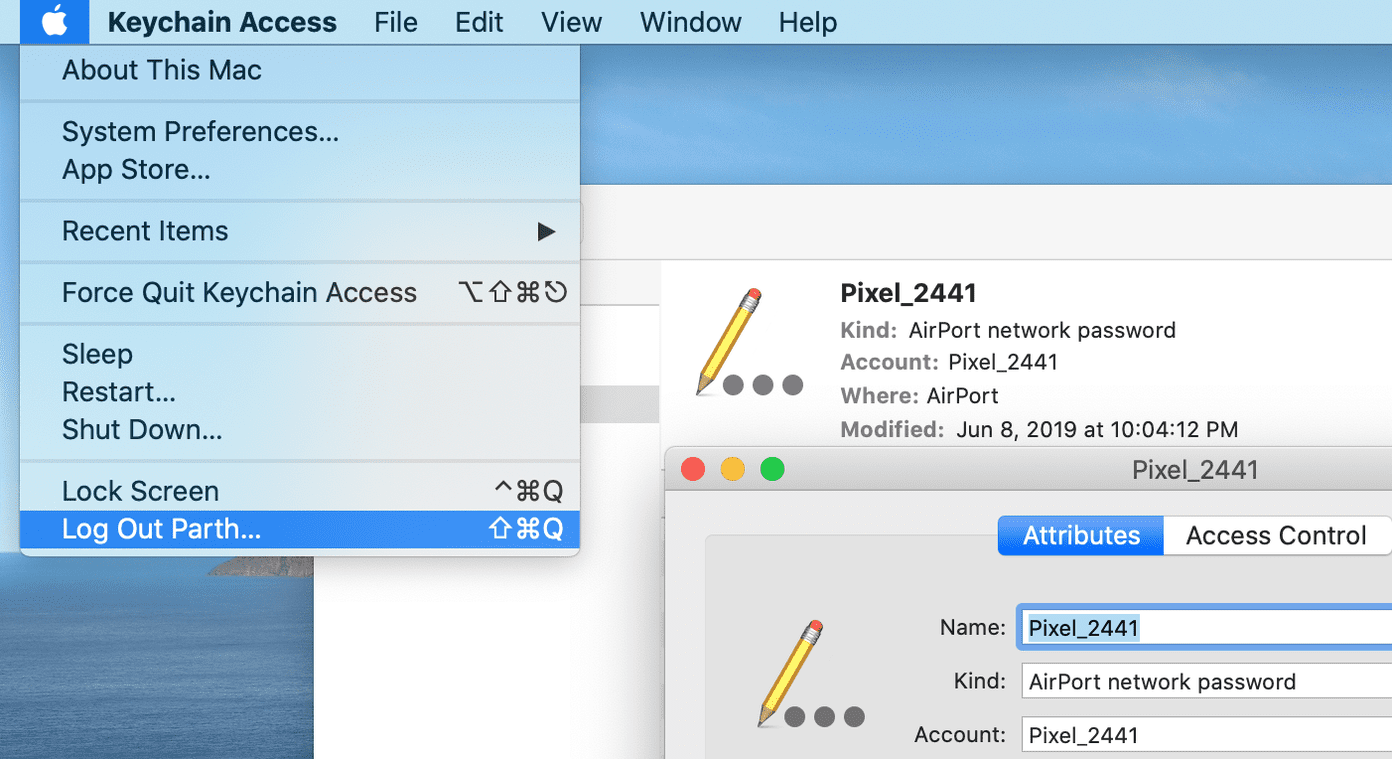Select the Attributes tab
Image resolution: width=1392 pixels, height=759 pixels.
pyautogui.click(x=1080, y=536)
